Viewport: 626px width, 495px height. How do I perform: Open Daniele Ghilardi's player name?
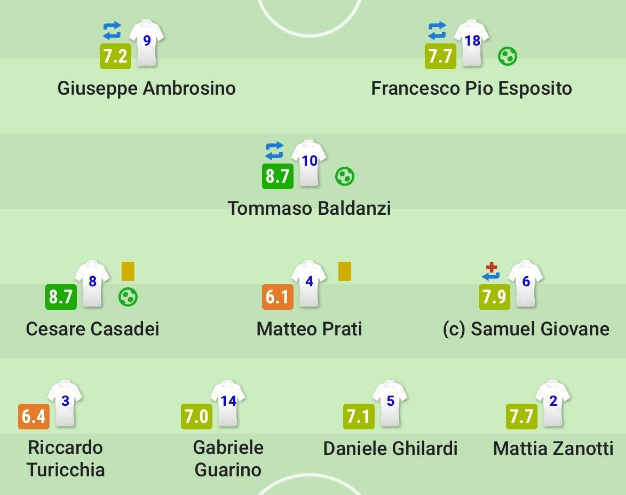pyautogui.click(x=390, y=449)
